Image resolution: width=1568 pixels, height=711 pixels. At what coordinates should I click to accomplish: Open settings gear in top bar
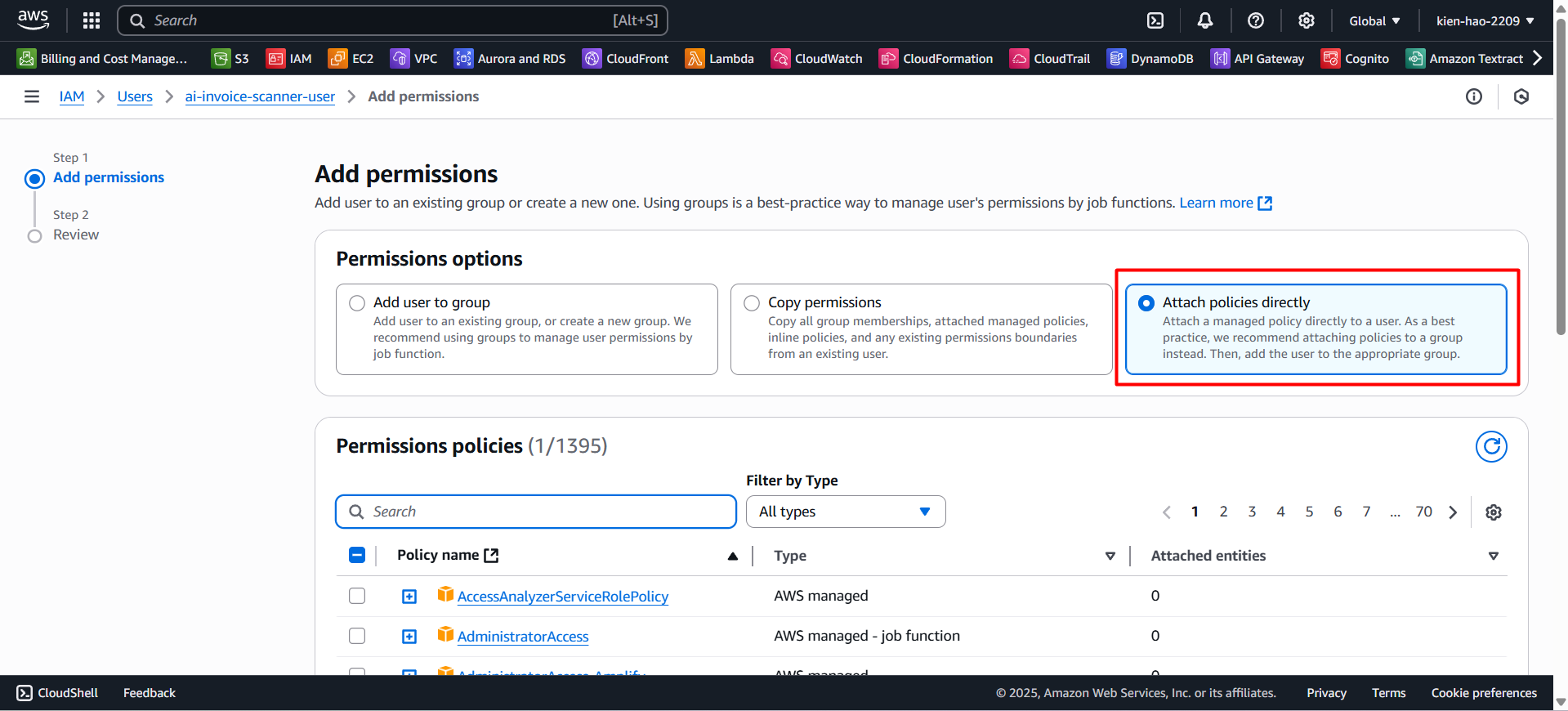click(x=1307, y=20)
